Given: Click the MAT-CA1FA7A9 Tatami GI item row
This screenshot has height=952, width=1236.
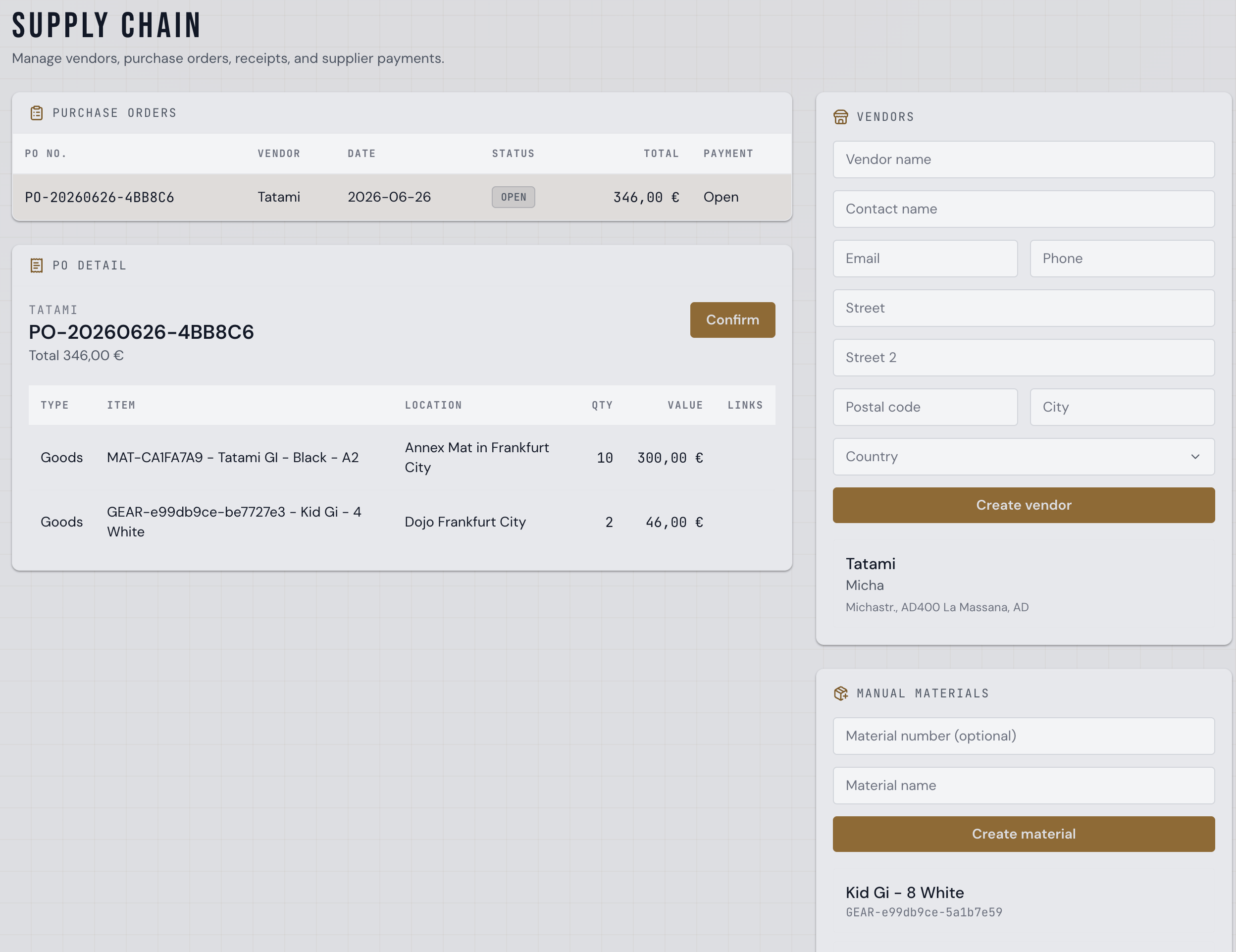Looking at the screenshot, I should (402, 457).
